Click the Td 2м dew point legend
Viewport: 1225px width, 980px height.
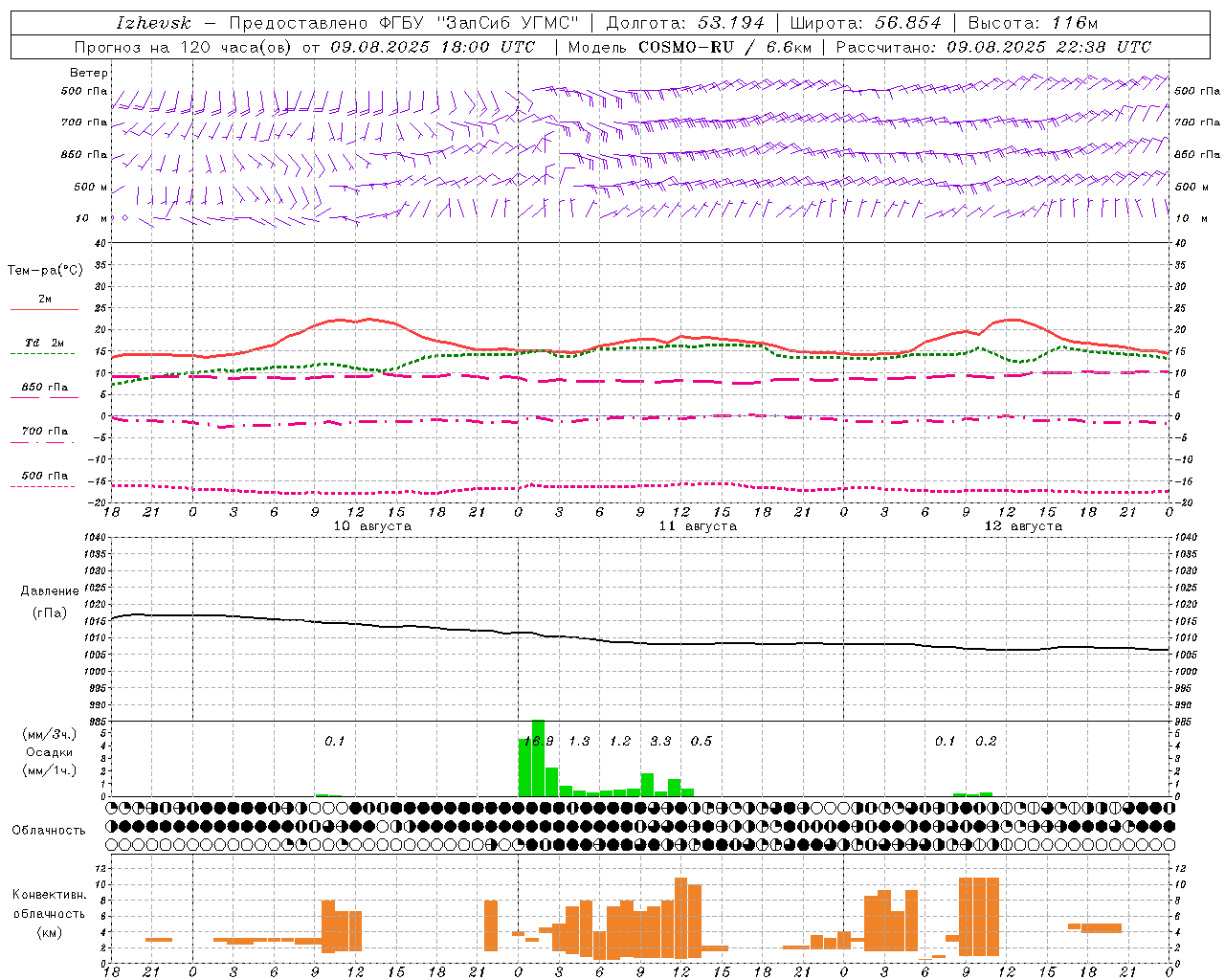[45, 343]
